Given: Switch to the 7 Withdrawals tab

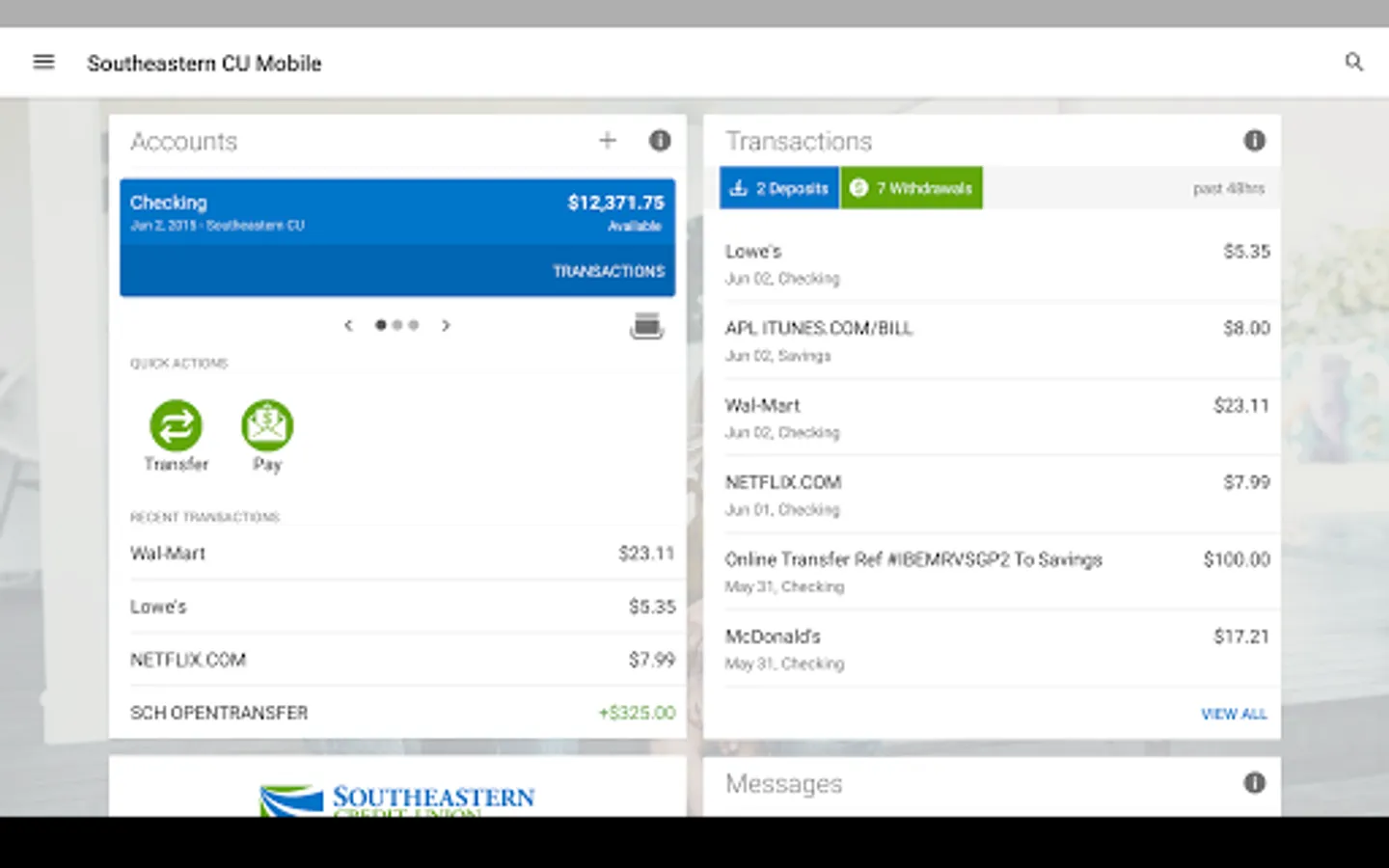Looking at the screenshot, I should tap(912, 188).
